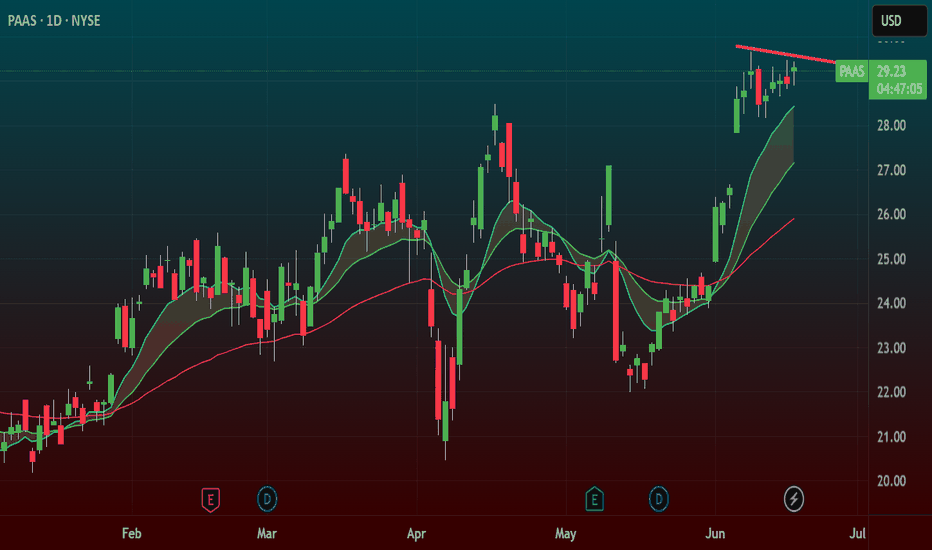Click the 25.00 price axis label

(x=891, y=259)
